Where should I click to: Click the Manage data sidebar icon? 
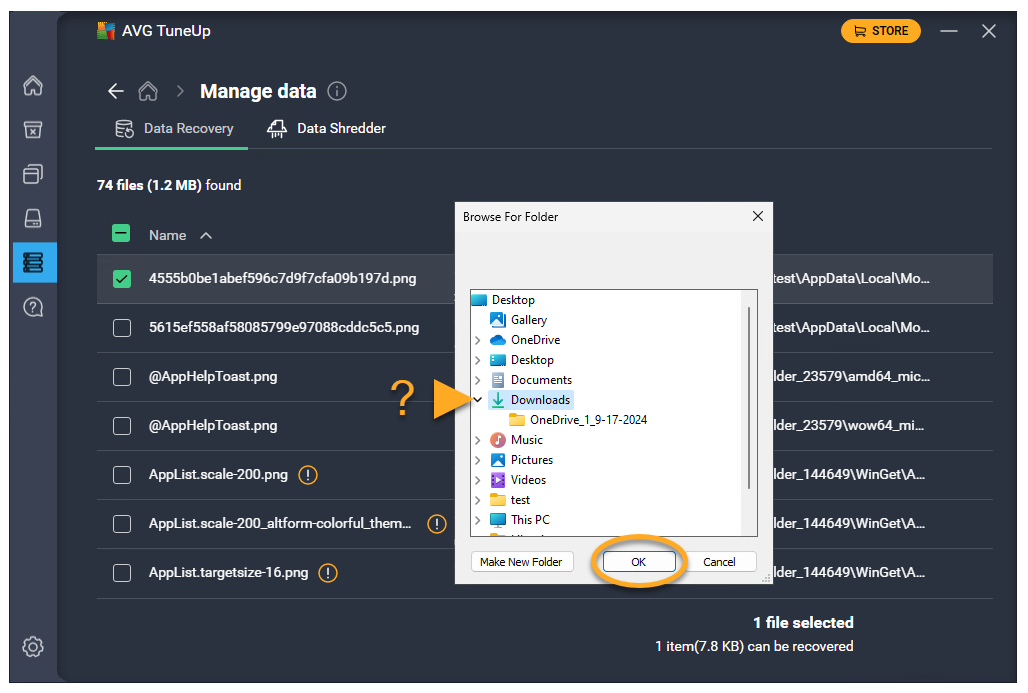tap(33, 262)
